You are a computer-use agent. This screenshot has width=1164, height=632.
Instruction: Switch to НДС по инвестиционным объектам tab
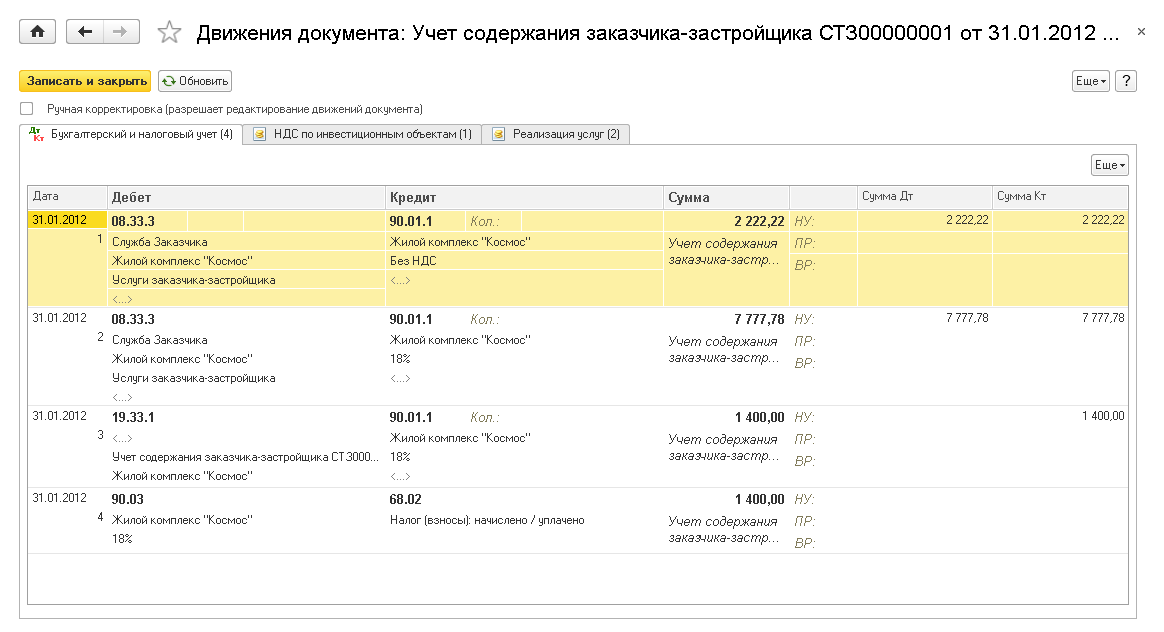(362, 134)
